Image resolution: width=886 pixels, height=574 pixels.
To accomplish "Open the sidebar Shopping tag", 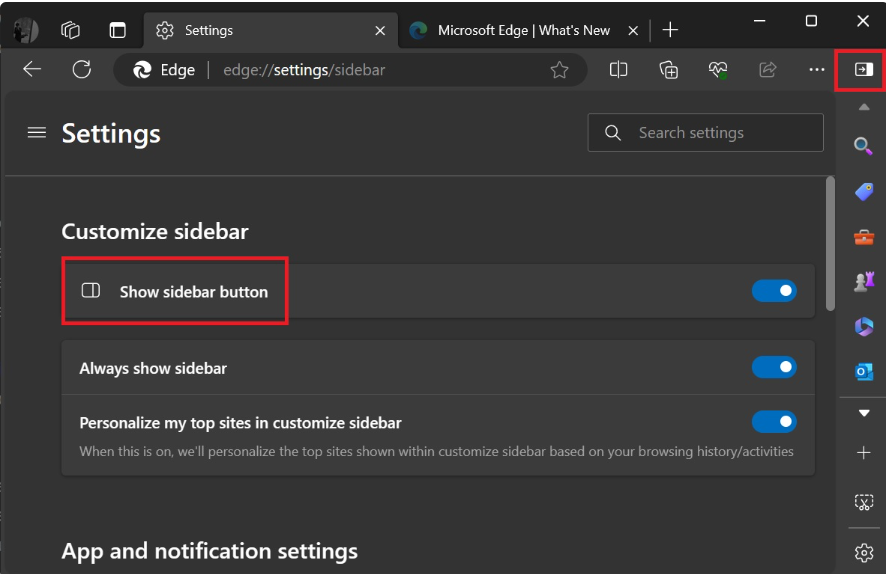I will [863, 192].
